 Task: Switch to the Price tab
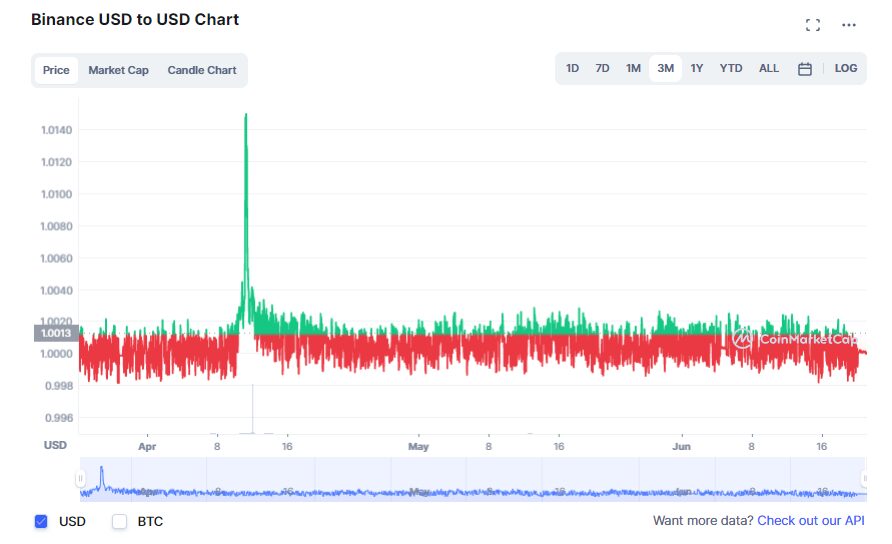pos(56,70)
